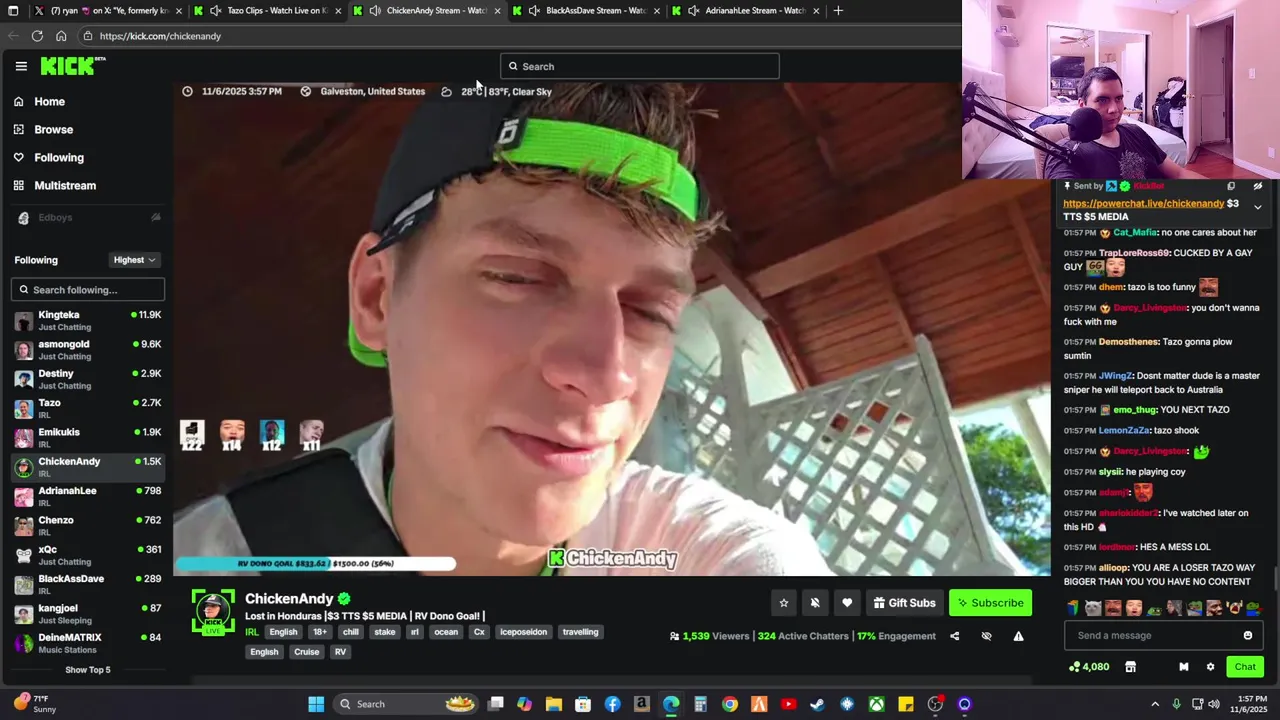
Task: Click the iceposeidon tag
Action: click(x=523, y=632)
